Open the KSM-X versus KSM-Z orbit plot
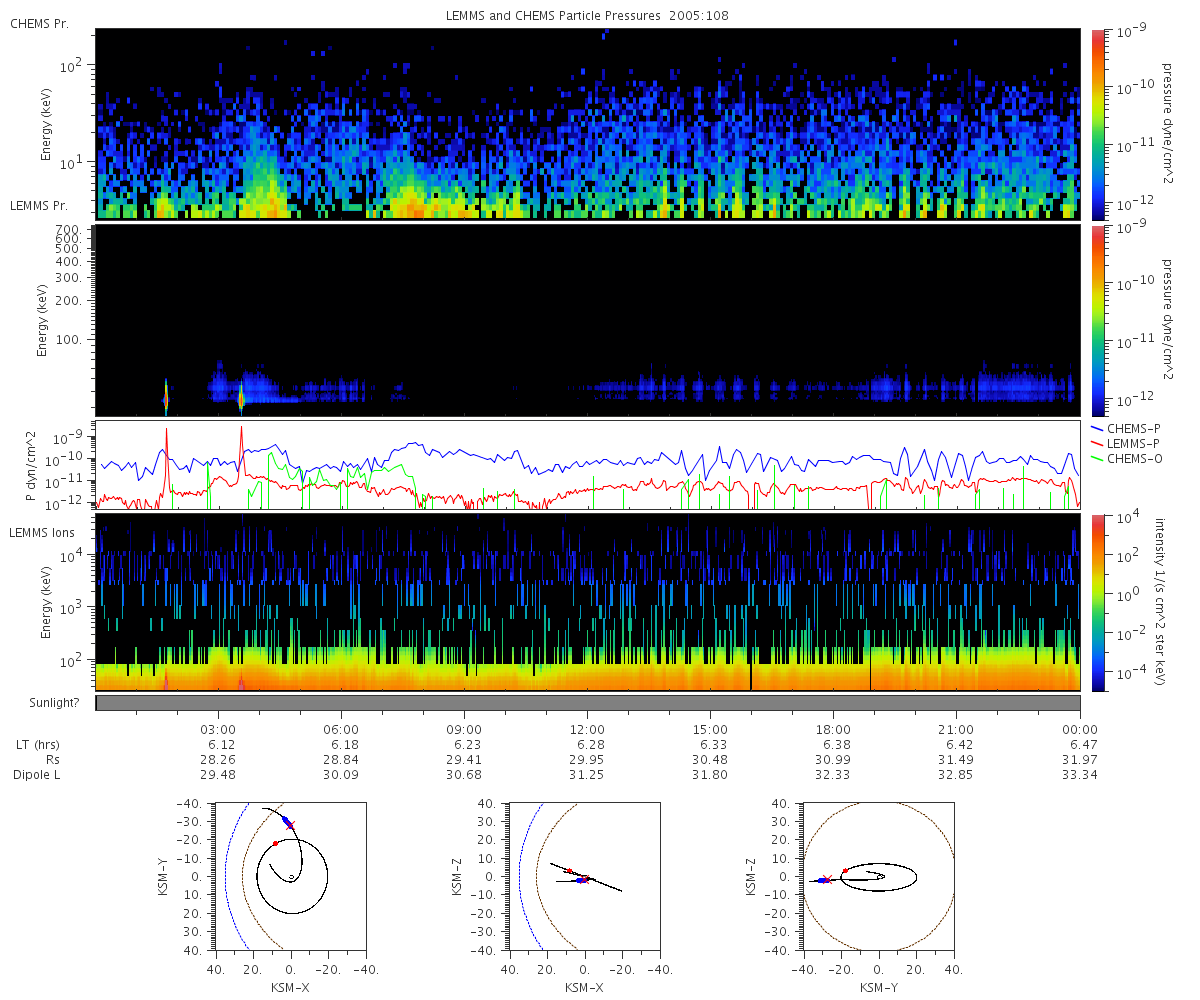1200x1000 pixels. (584, 876)
